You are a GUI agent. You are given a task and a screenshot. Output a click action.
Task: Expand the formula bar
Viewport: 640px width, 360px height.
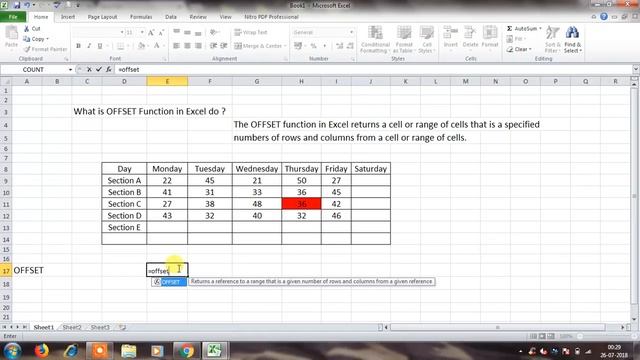(x=636, y=69)
